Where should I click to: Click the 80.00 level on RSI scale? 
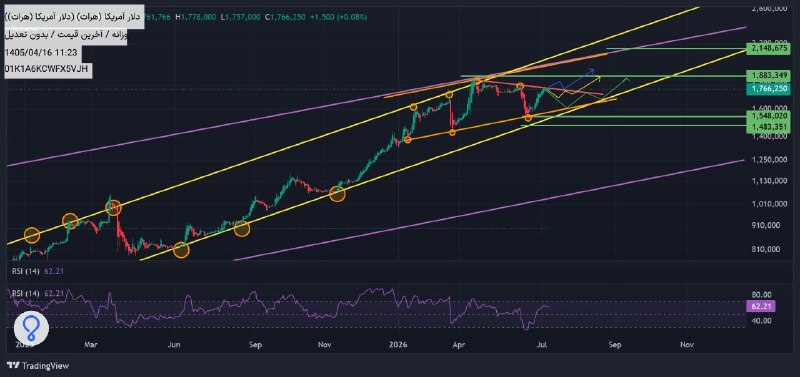pos(763,294)
